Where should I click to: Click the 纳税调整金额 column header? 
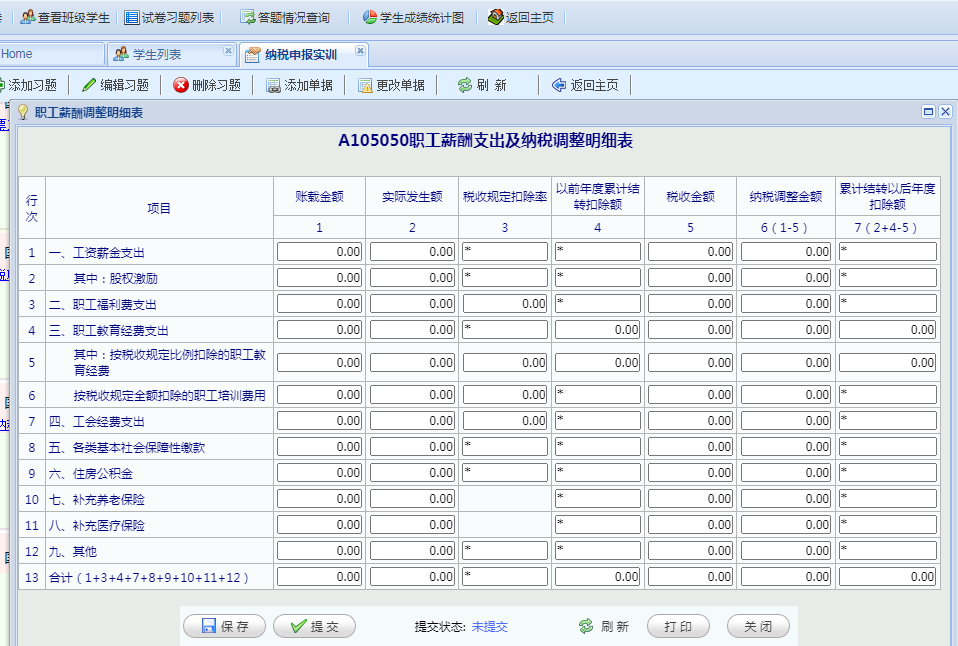click(x=786, y=197)
